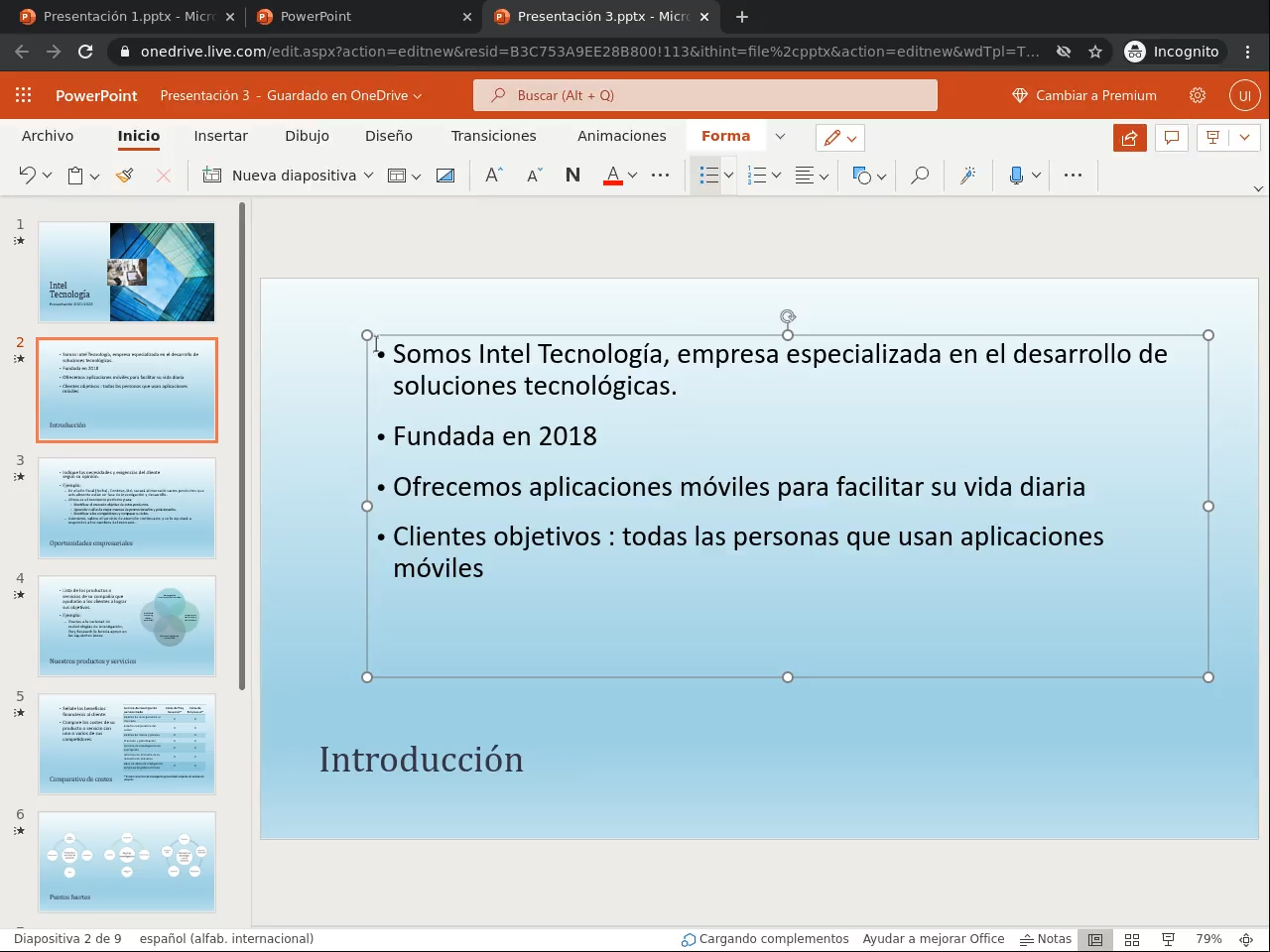This screenshot has height=952, width=1270.
Task: Increase font size with the larger A icon
Action: pos(494,176)
